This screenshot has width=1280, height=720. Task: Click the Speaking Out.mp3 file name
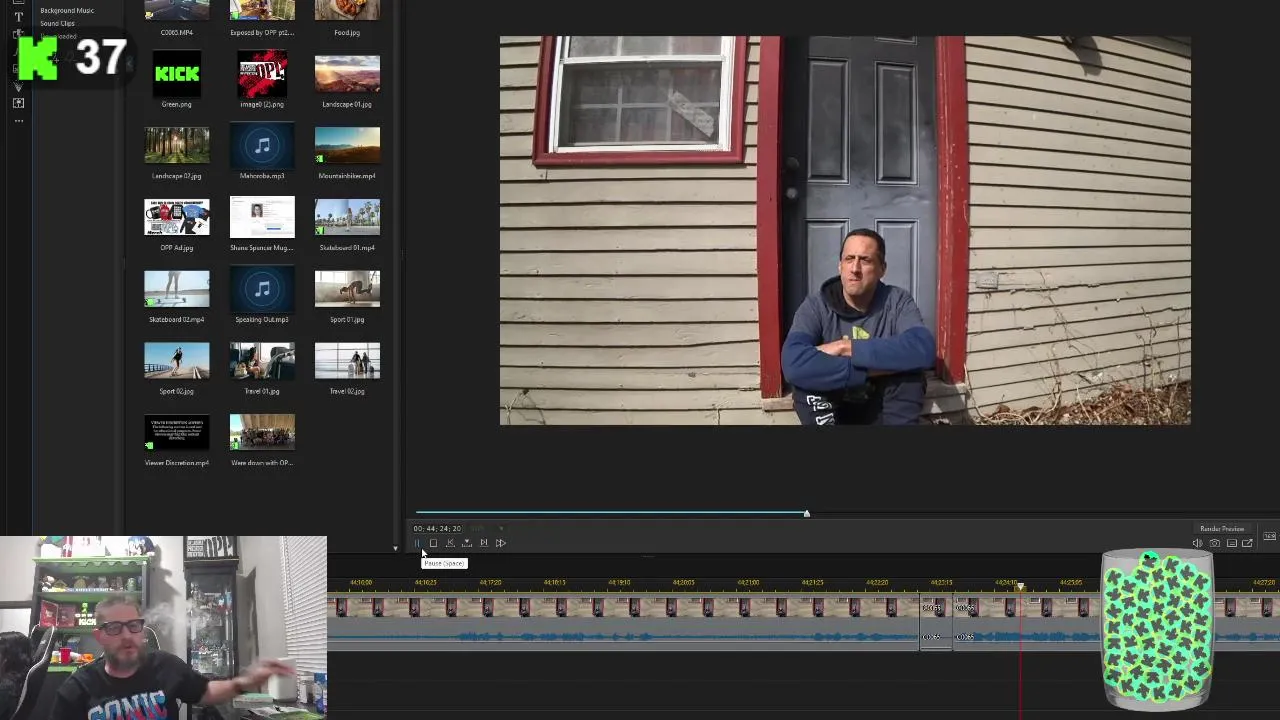coord(262,320)
